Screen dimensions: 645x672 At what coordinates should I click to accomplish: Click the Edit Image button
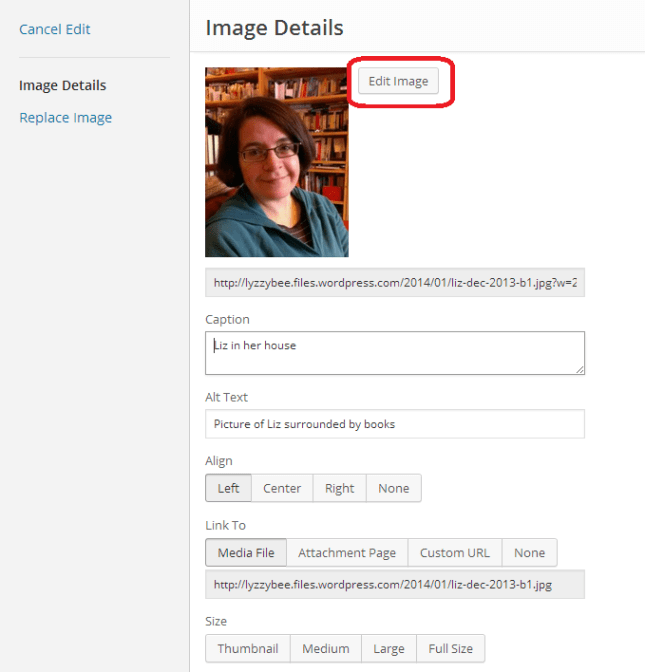tap(398, 81)
